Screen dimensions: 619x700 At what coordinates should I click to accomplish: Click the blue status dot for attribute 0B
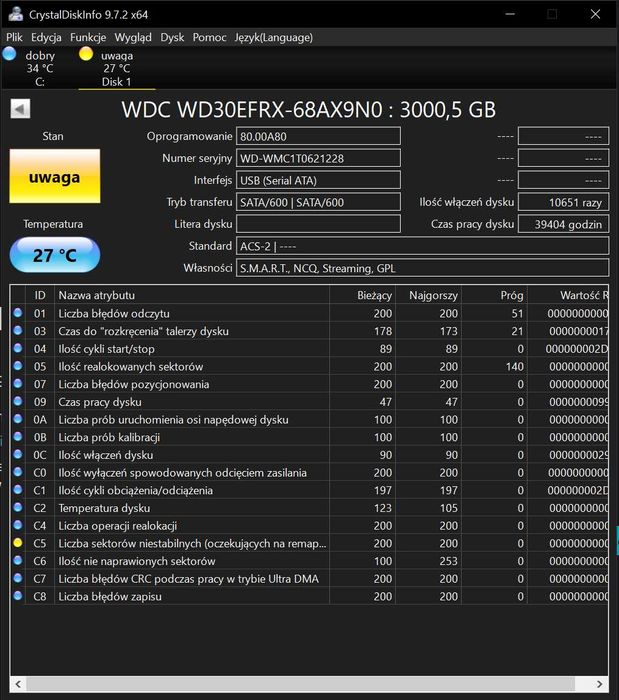coord(18,436)
